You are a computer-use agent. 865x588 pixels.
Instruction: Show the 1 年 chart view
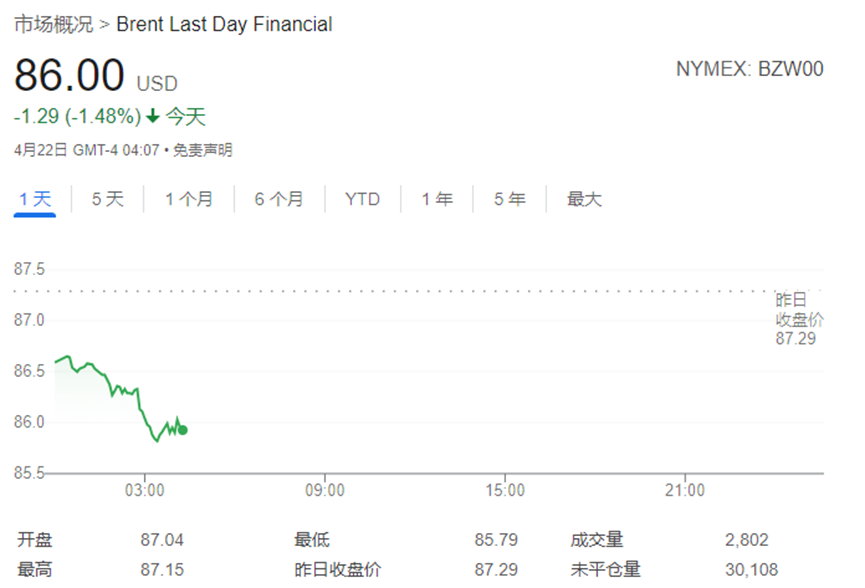pyautogui.click(x=437, y=199)
